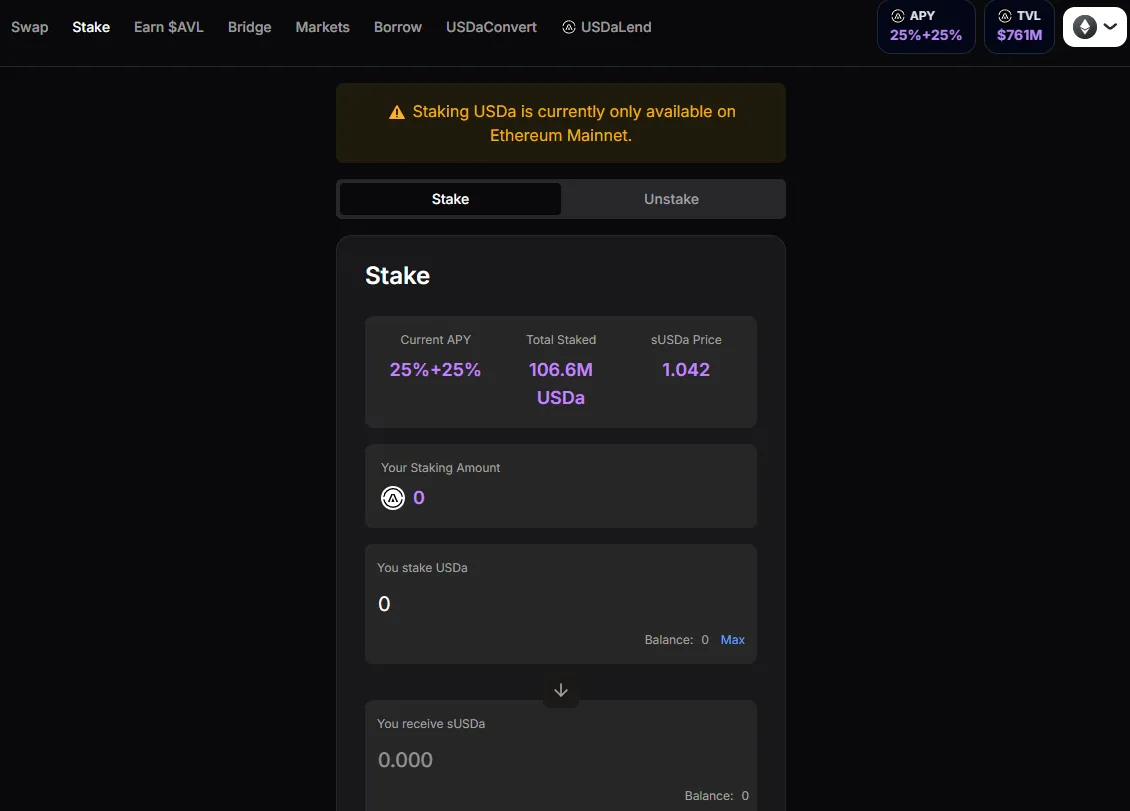The height and width of the screenshot is (811, 1130).
Task: Click the APY badge icon
Action: pyautogui.click(x=898, y=16)
